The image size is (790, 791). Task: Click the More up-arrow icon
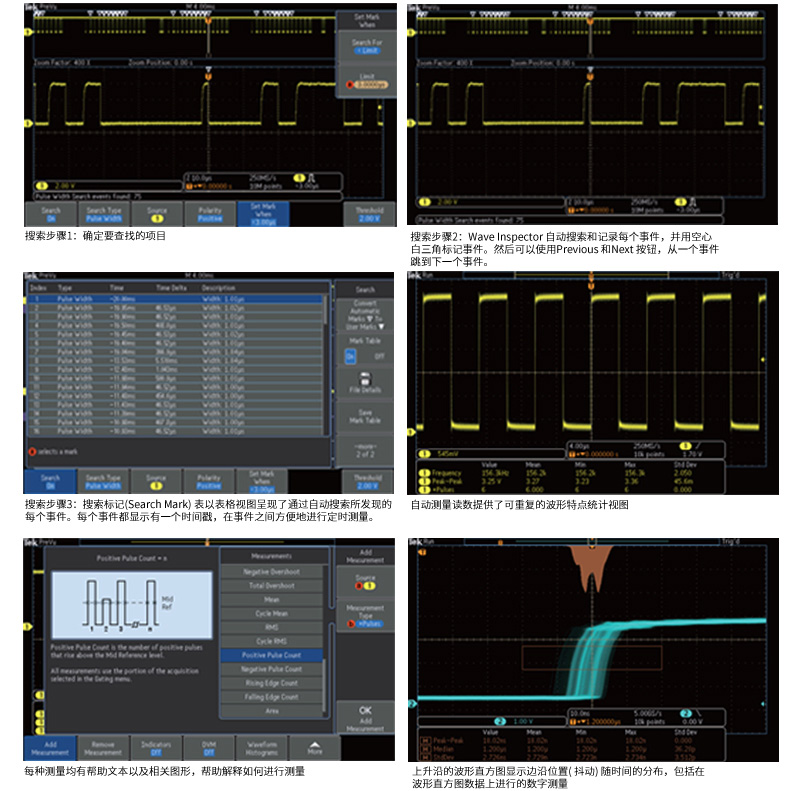click(315, 743)
